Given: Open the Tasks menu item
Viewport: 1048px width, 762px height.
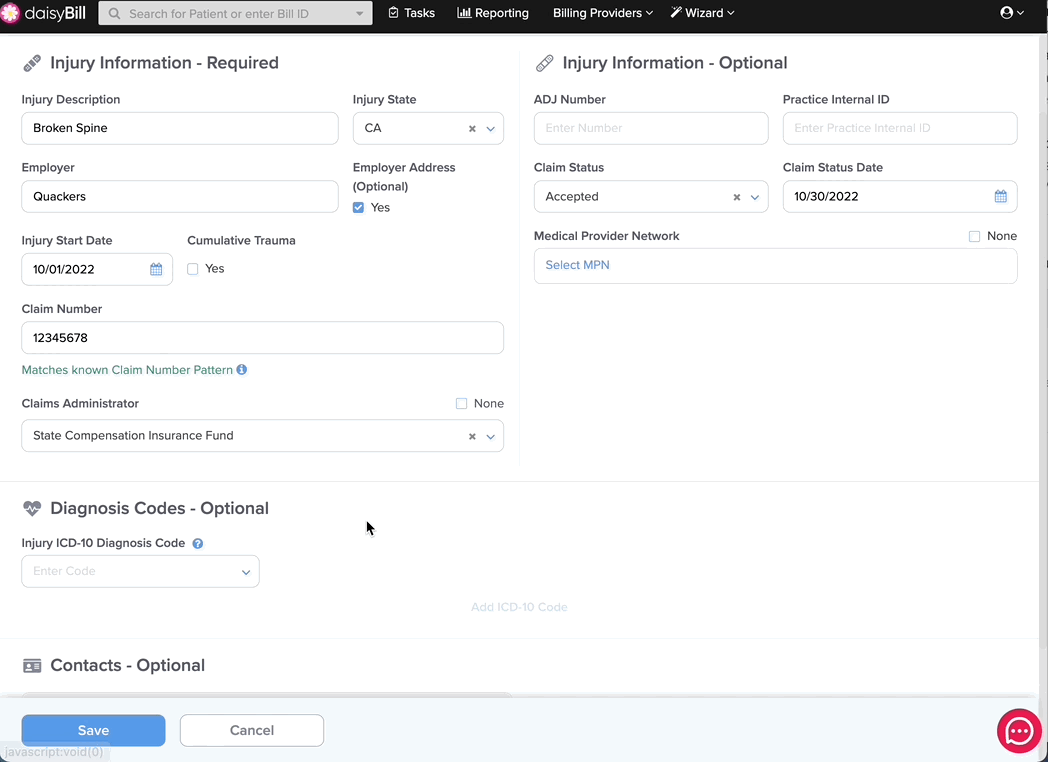Looking at the screenshot, I should click(412, 13).
